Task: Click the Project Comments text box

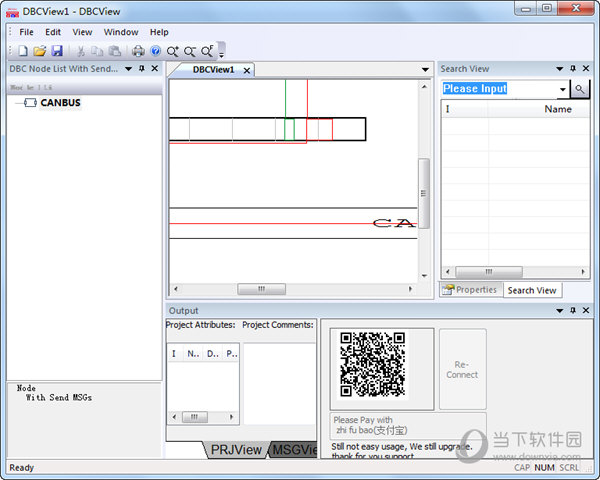Action: pos(280,384)
